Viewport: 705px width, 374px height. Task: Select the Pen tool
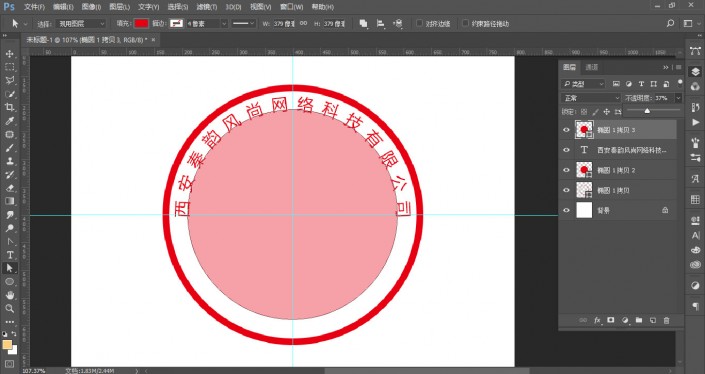coord(9,241)
